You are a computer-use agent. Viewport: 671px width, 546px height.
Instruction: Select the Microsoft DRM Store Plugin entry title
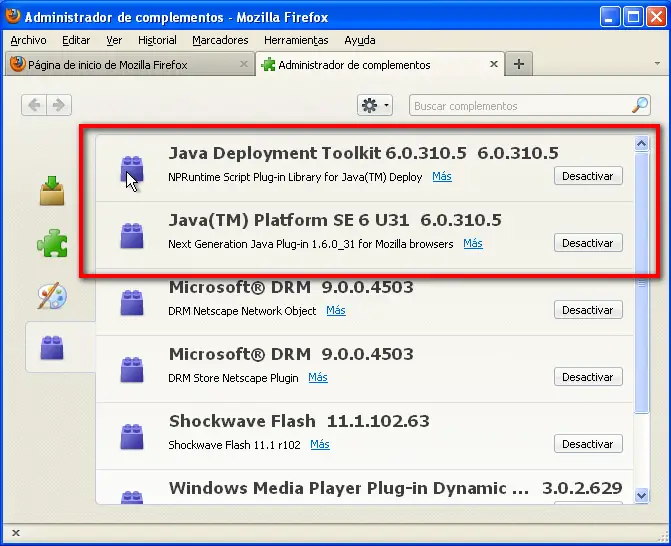coord(291,354)
